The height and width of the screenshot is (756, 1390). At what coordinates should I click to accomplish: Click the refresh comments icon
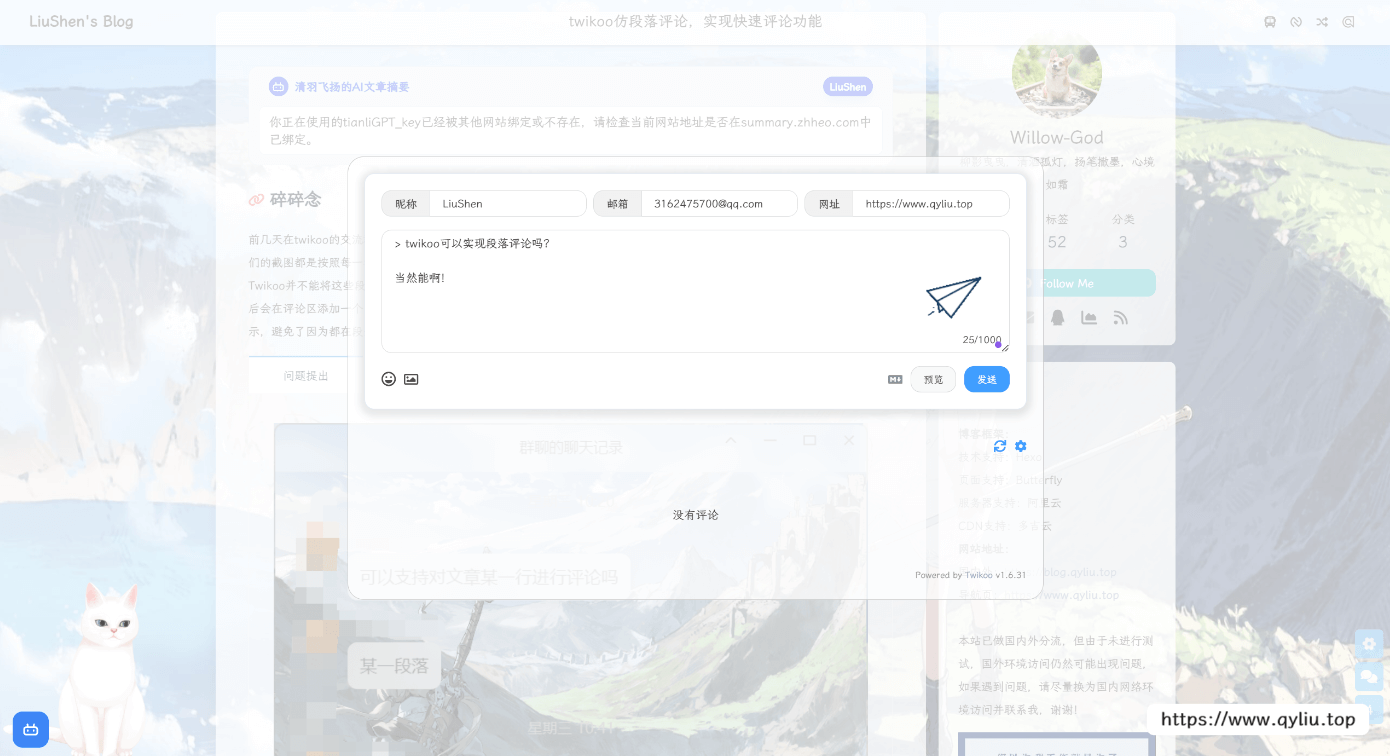[1000, 446]
